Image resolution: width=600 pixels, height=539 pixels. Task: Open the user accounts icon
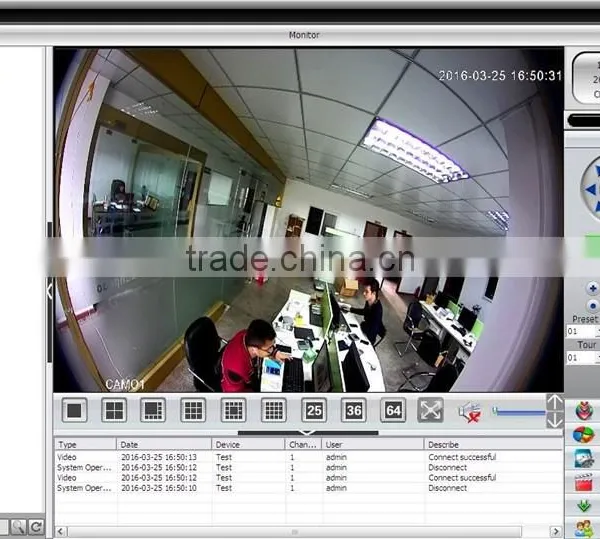pos(584,529)
